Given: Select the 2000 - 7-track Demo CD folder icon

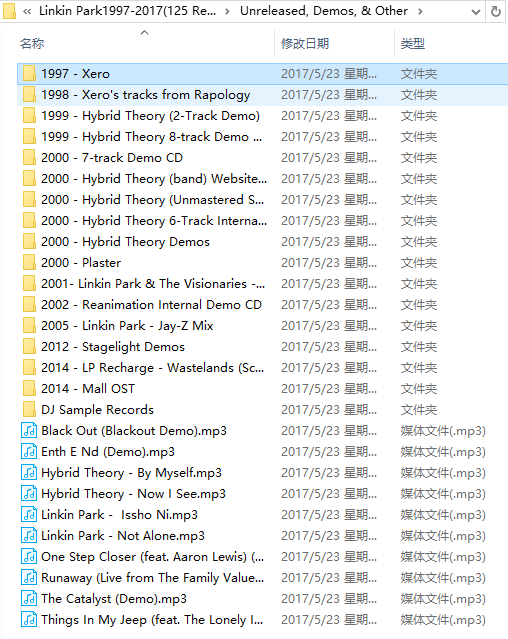Looking at the screenshot, I should (x=29, y=158).
